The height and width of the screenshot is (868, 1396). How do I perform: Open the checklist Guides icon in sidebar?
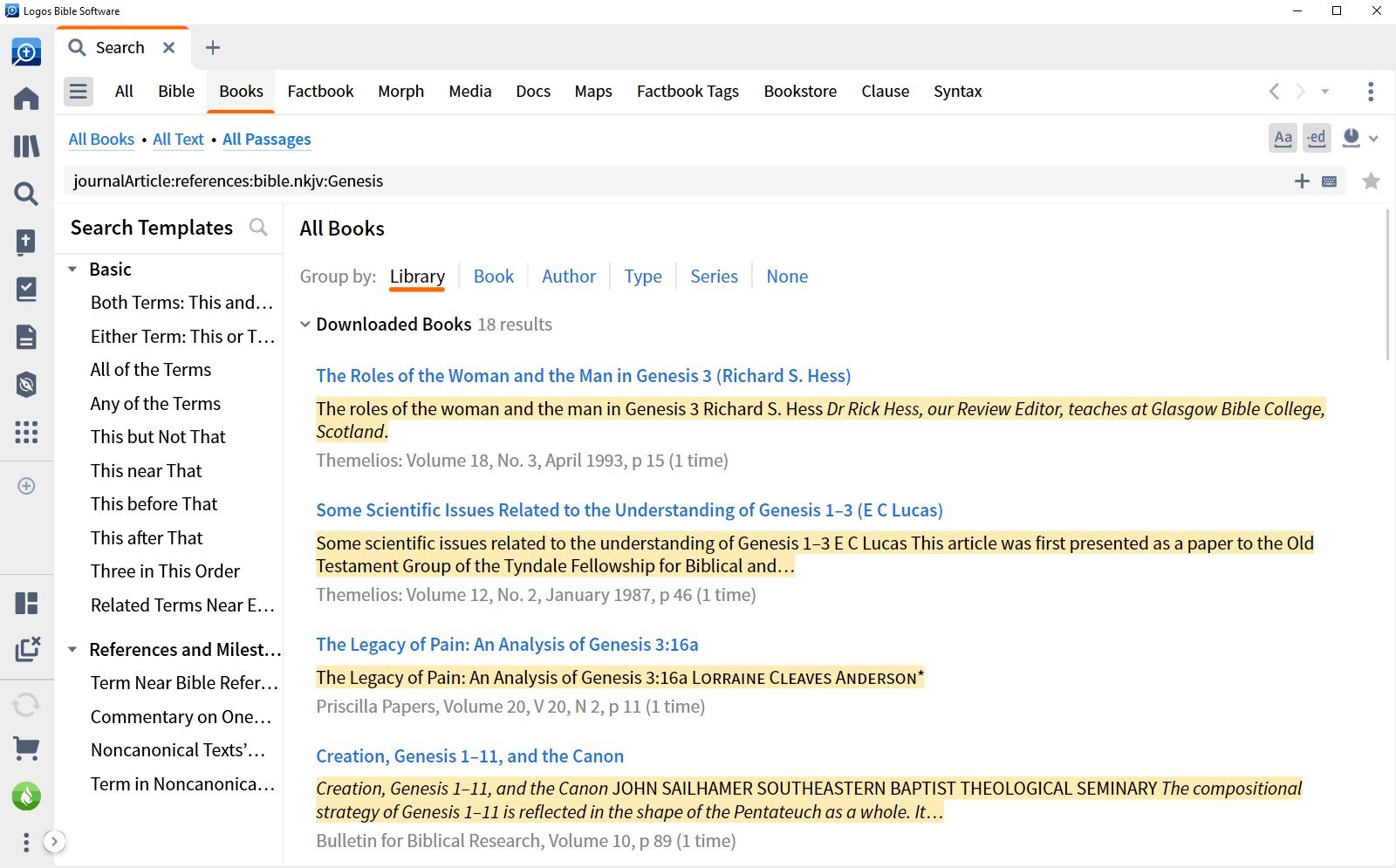[x=26, y=290]
